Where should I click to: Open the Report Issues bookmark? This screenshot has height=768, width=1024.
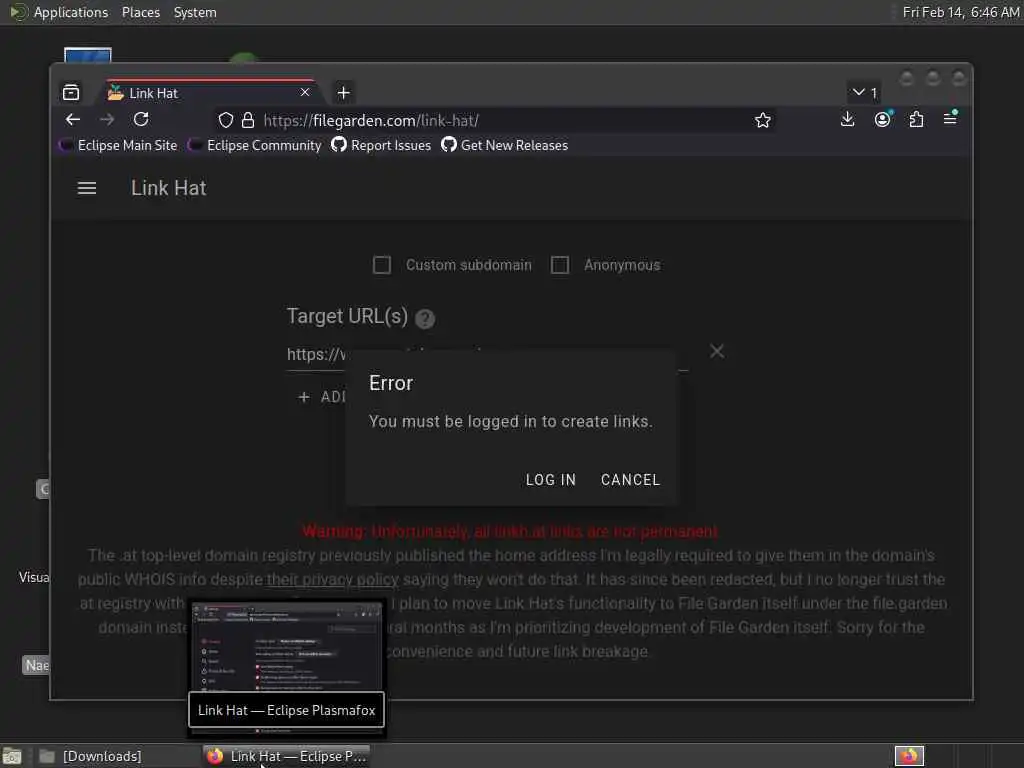[381, 146]
